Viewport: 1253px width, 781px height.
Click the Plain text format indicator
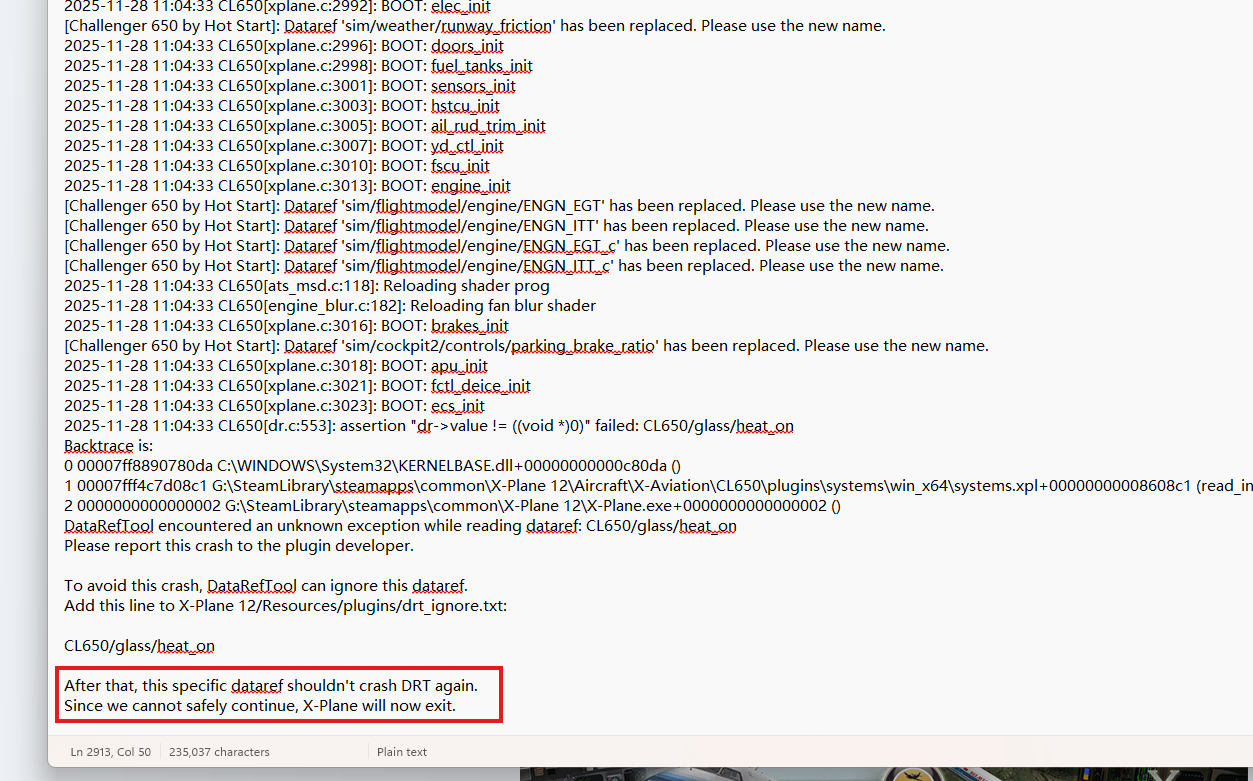coord(402,751)
